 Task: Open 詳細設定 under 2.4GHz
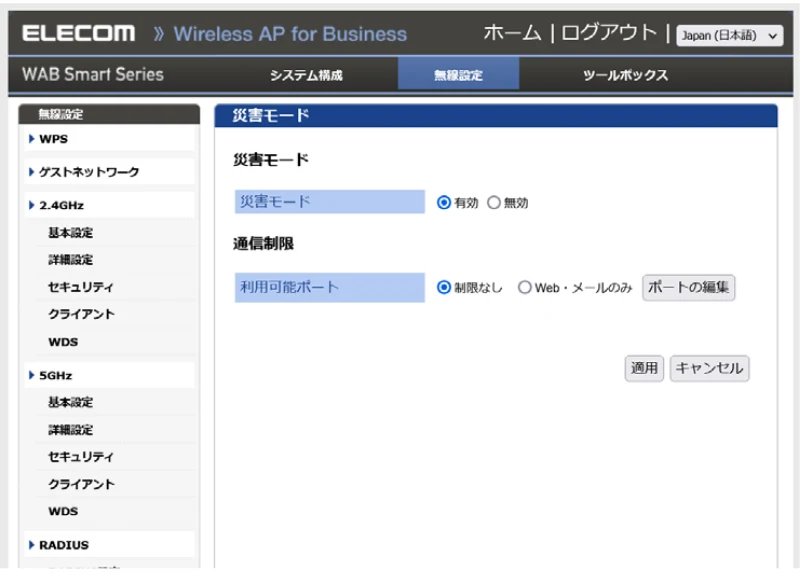(x=70, y=260)
